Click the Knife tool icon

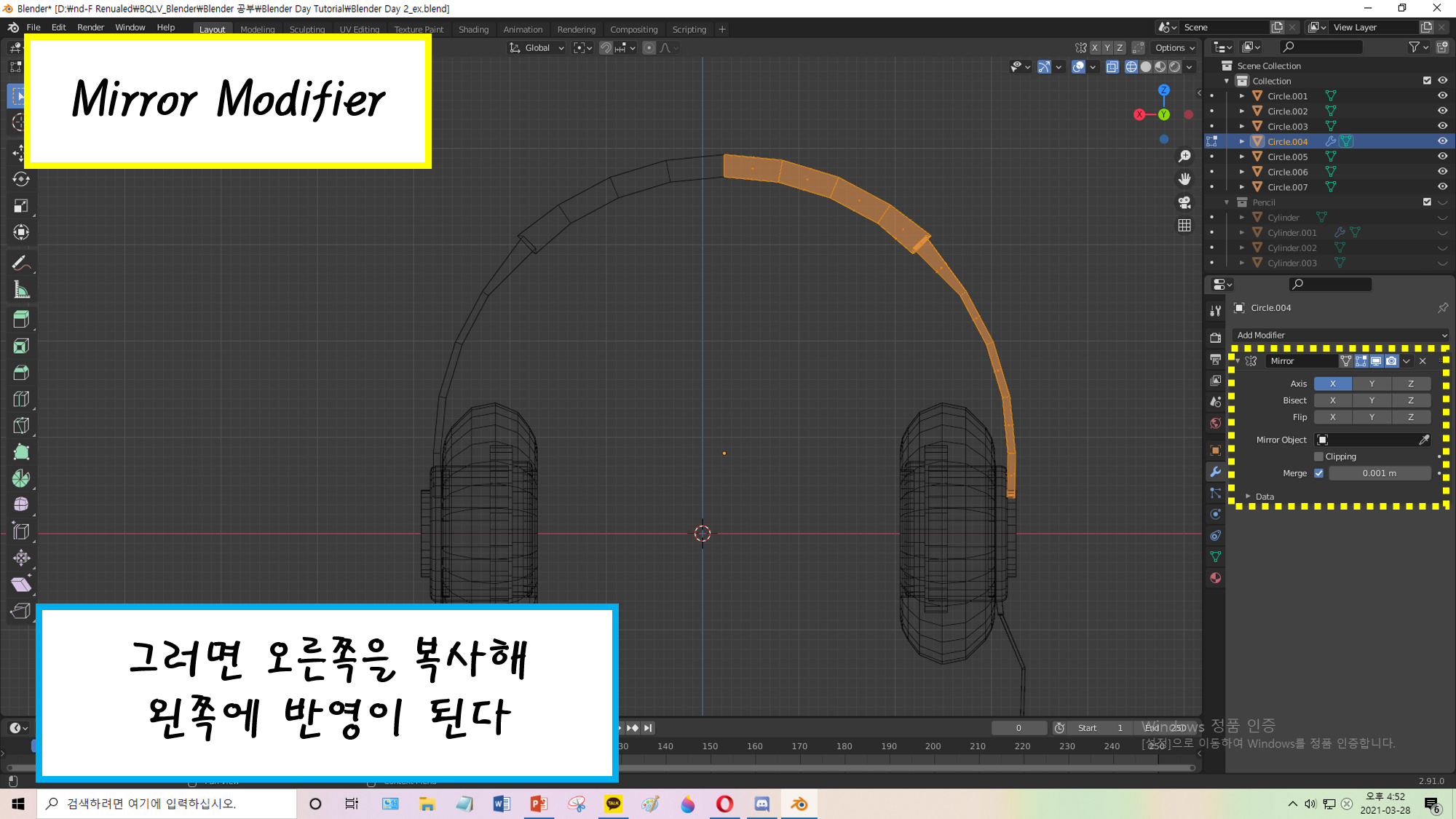point(20,425)
